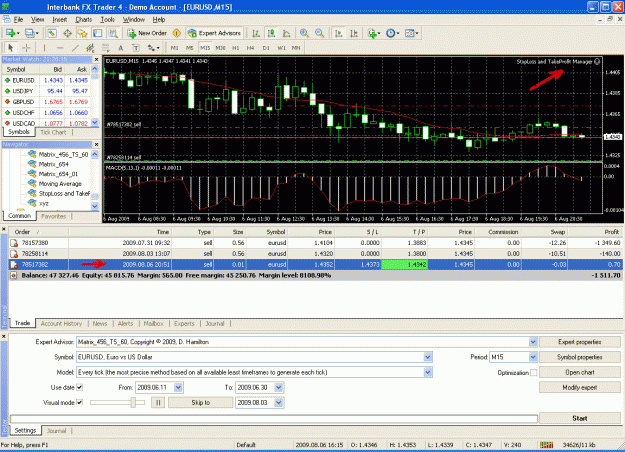This screenshot has height=452, width=625.
Task: Enable the Optimization checkbox
Action: click(533, 372)
